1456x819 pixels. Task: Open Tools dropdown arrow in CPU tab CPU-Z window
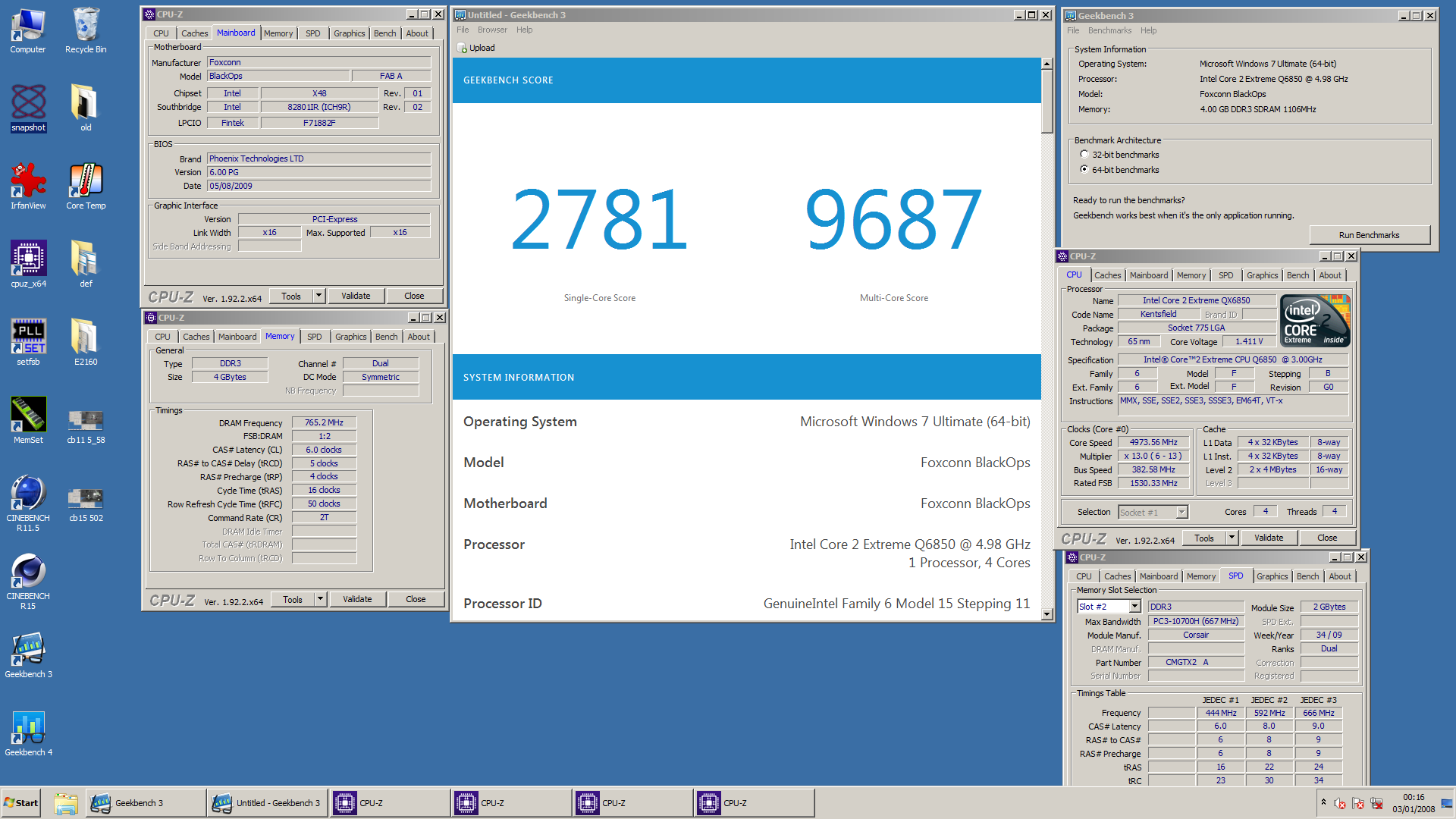[1232, 538]
